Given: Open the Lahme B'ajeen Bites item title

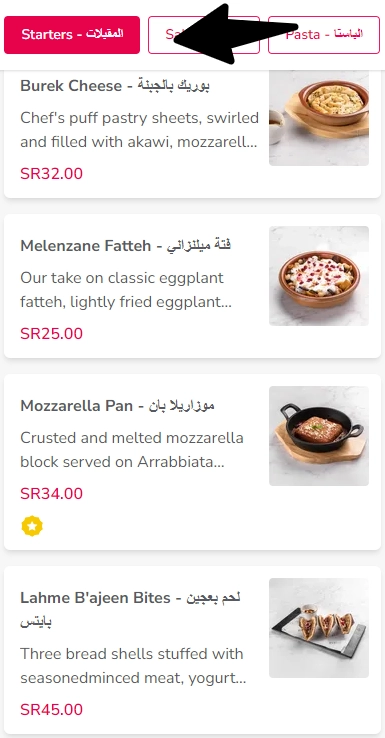Looking at the screenshot, I should 130,610.
